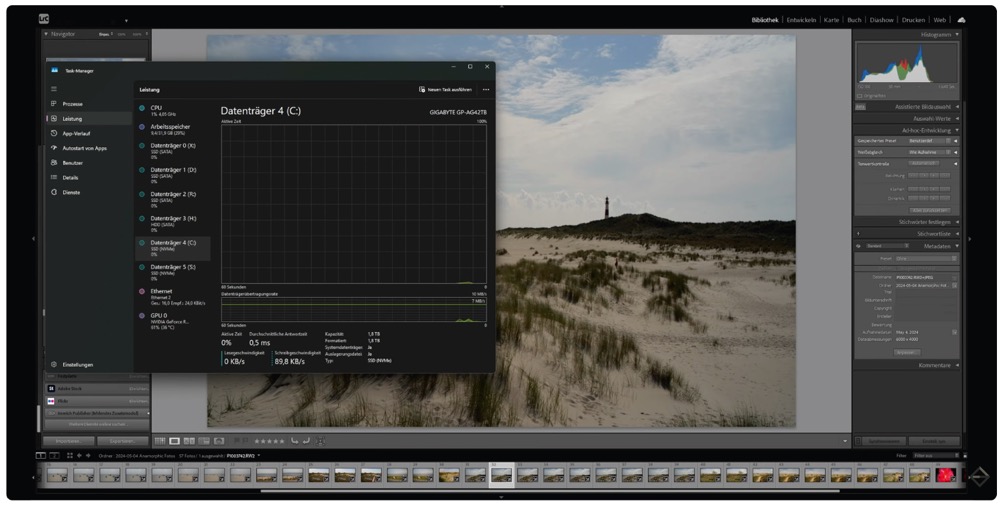Open Einstellungen in Task Manager
1000x505 pixels.
[76, 364]
